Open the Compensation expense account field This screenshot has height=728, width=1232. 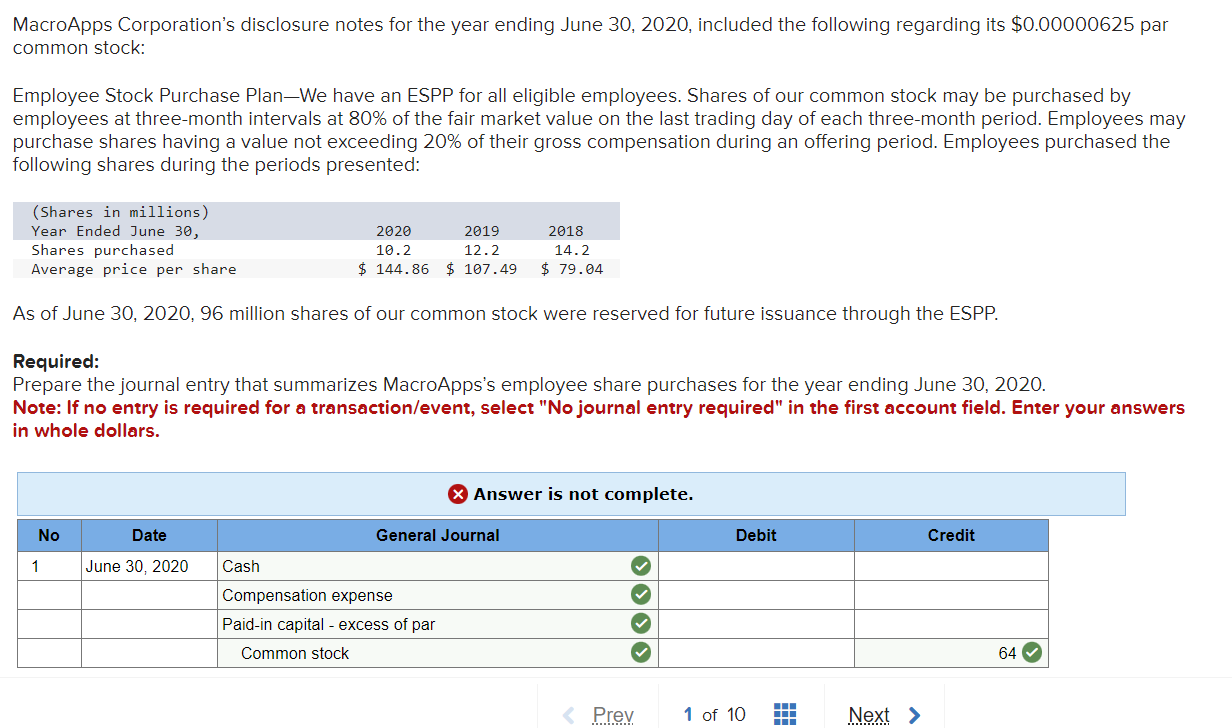click(420, 594)
